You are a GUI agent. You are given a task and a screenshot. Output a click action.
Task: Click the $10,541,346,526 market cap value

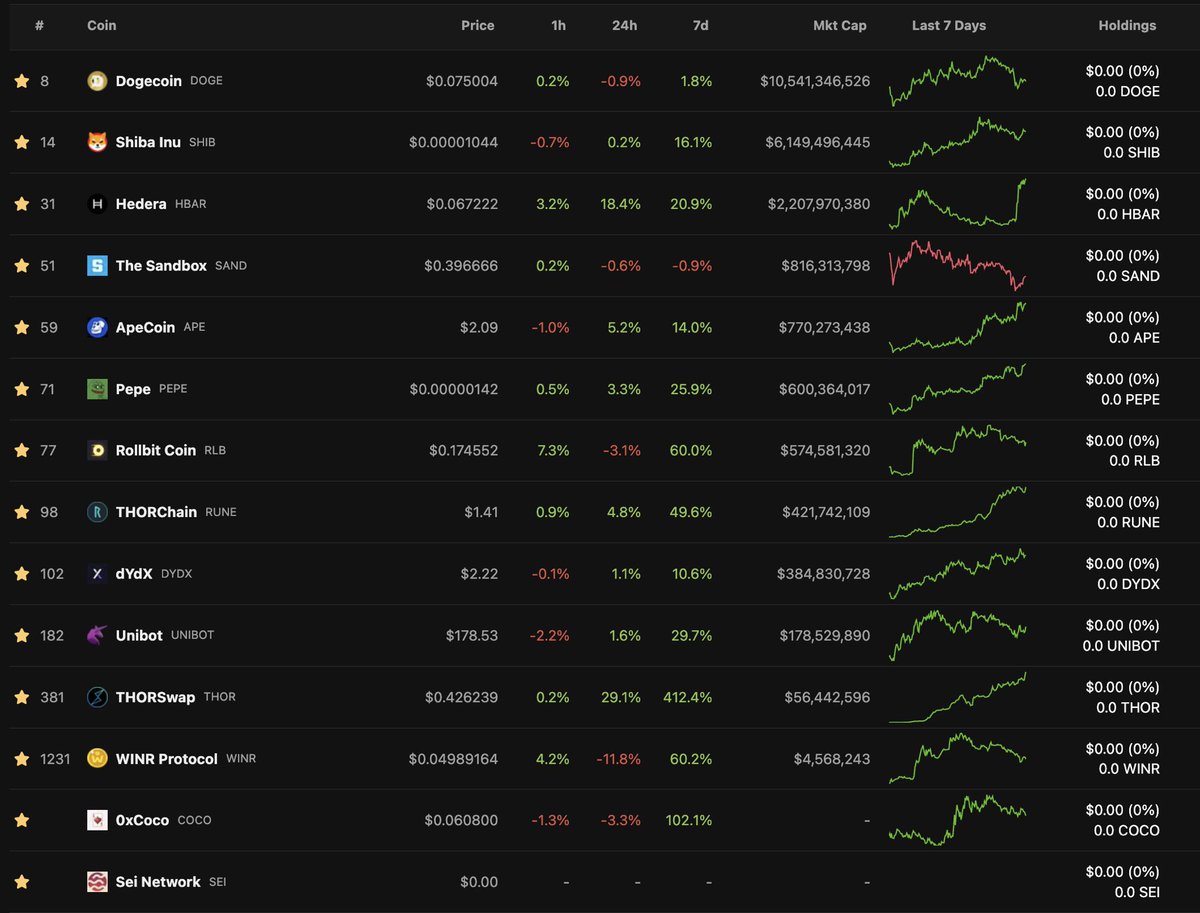click(x=815, y=81)
